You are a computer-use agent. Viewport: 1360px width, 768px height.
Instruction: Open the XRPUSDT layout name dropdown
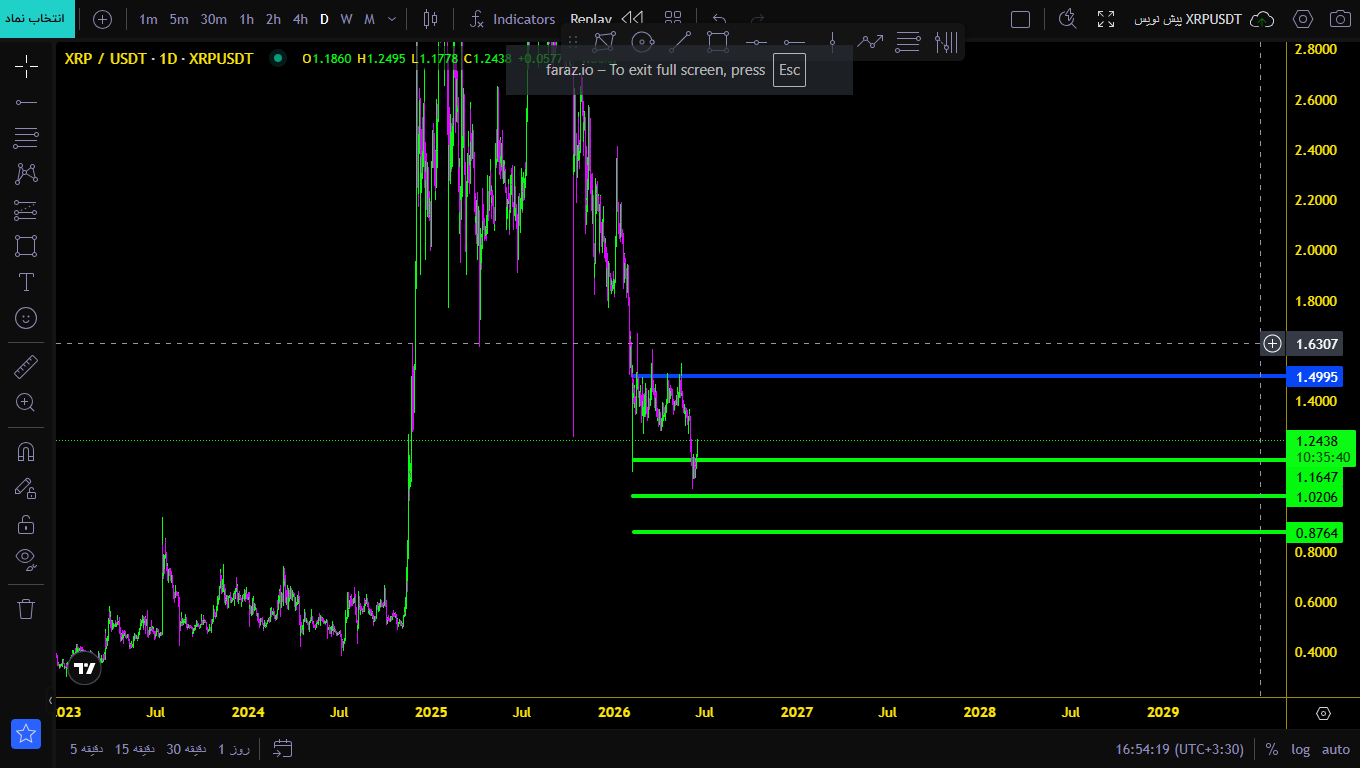coord(1187,19)
